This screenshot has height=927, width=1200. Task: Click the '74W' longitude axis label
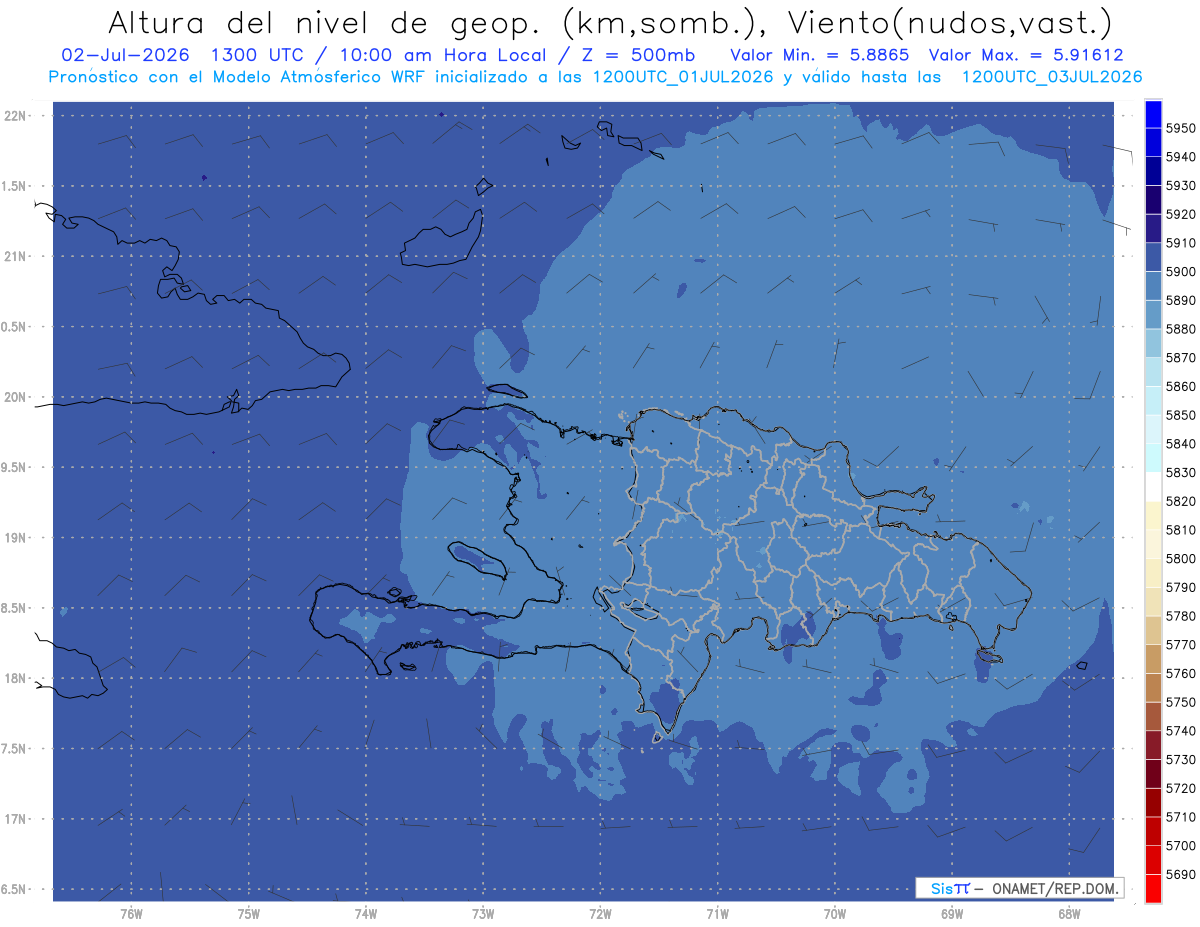coord(366,914)
